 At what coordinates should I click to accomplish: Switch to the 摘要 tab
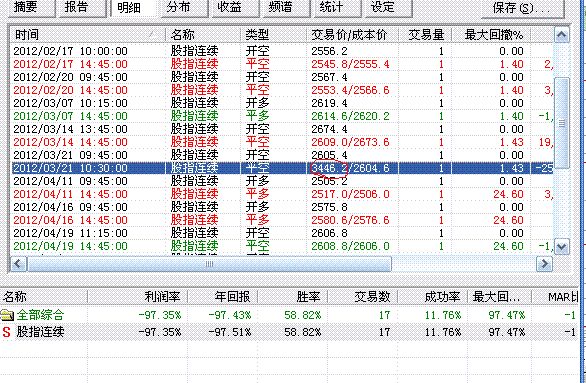pyautogui.click(x=31, y=8)
